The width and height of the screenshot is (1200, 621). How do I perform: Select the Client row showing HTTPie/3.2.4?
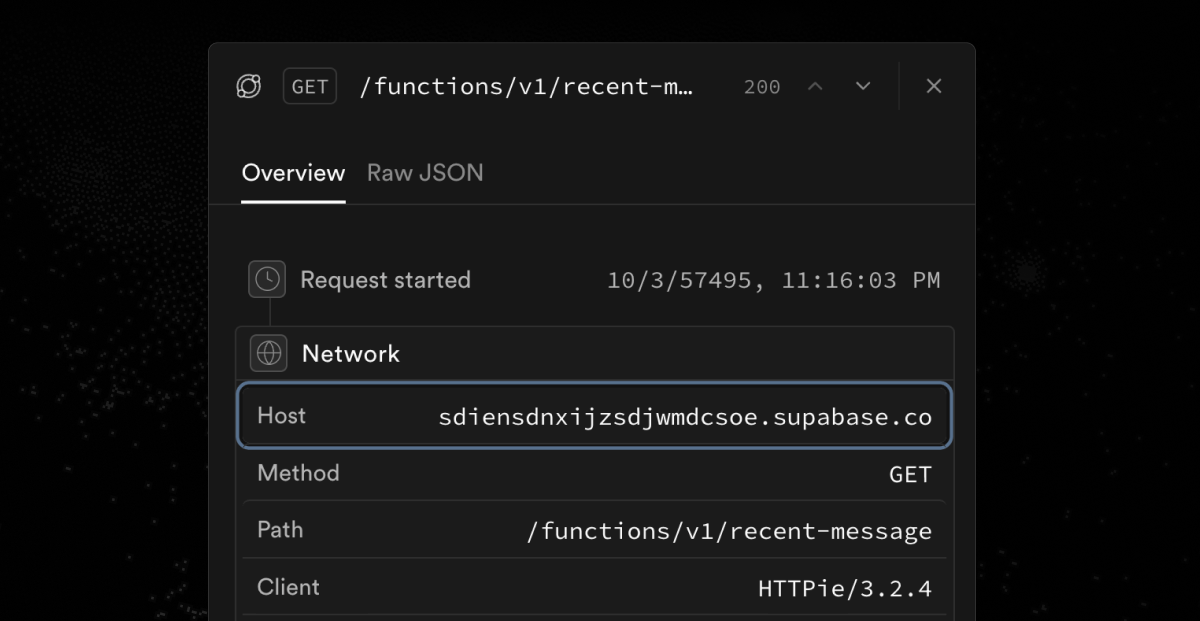(x=594, y=587)
